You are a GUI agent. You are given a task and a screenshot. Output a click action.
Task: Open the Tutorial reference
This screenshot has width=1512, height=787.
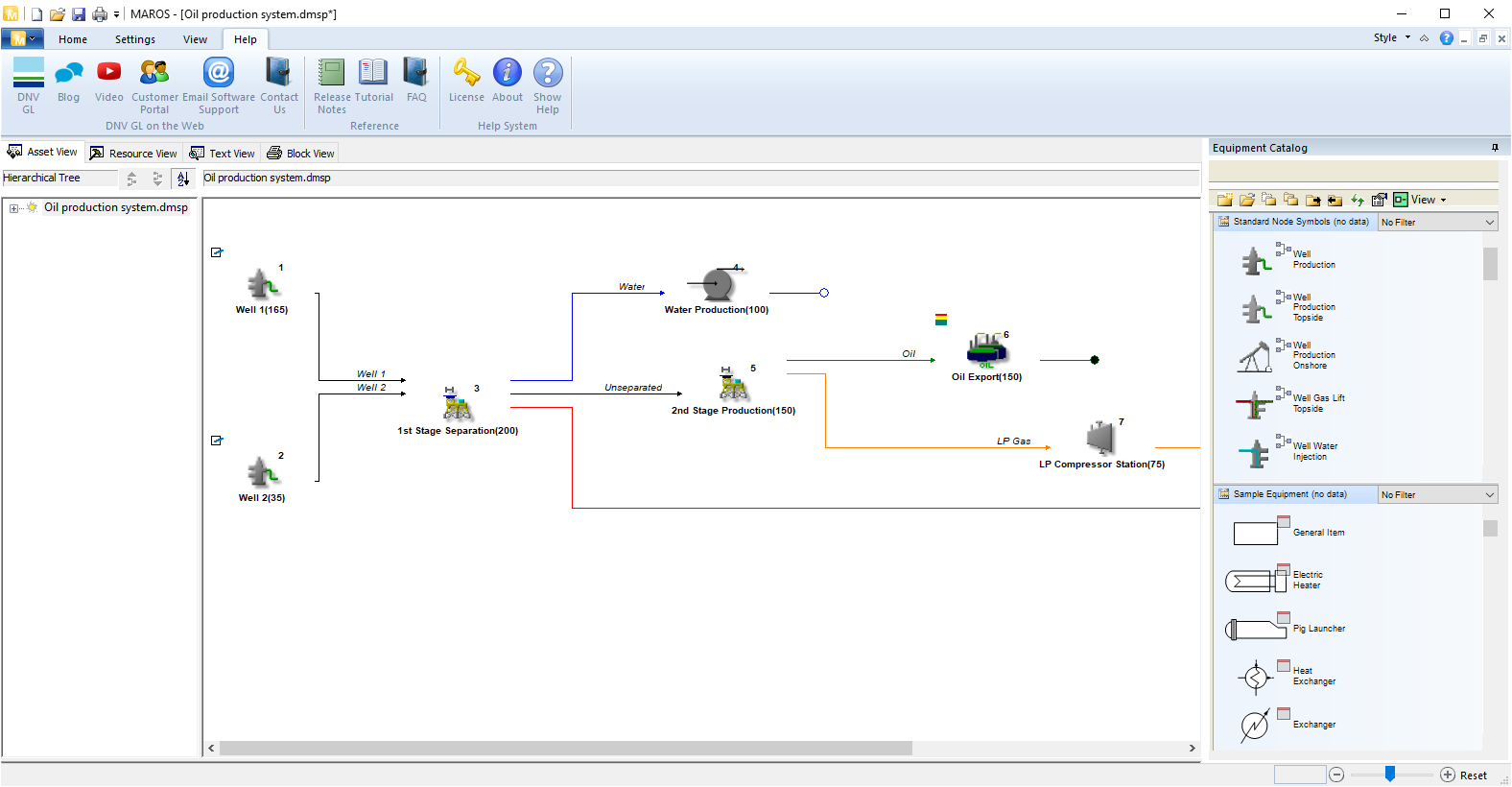pos(374,81)
